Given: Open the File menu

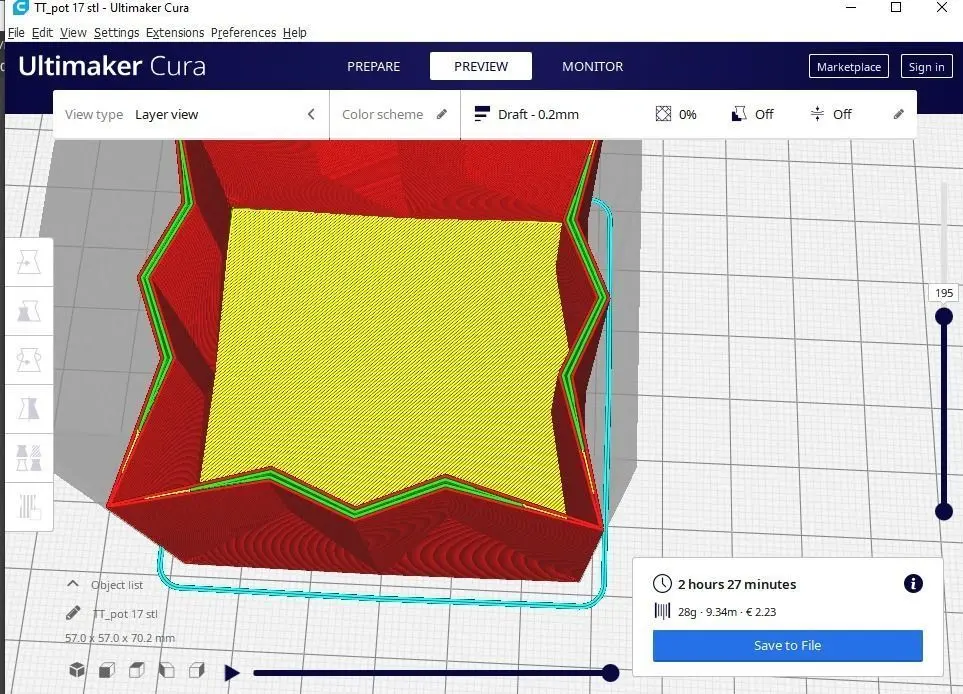Looking at the screenshot, I should coord(16,33).
